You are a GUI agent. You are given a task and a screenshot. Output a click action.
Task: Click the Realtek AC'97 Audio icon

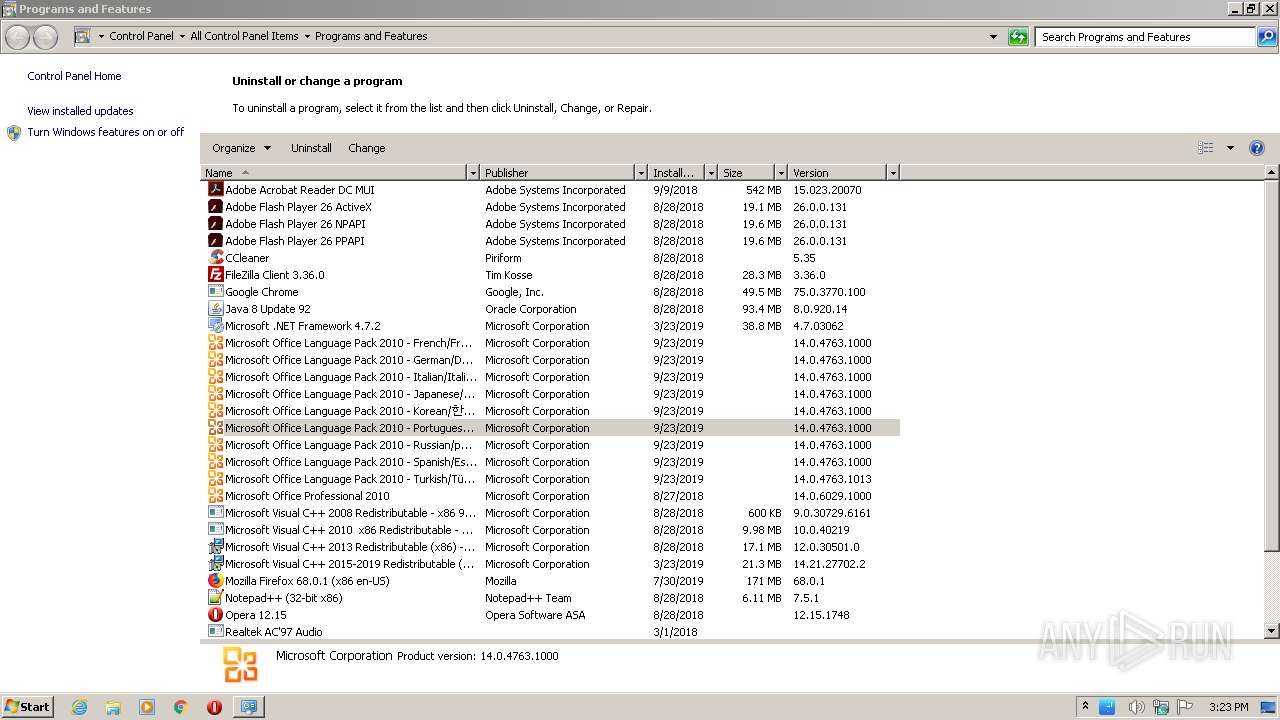pyautogui.click(x=215, y=631)
